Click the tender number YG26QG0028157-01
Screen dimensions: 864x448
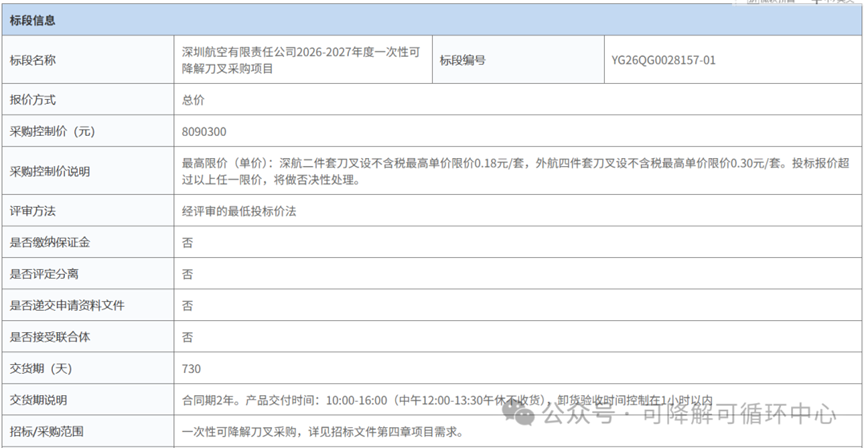663,60
